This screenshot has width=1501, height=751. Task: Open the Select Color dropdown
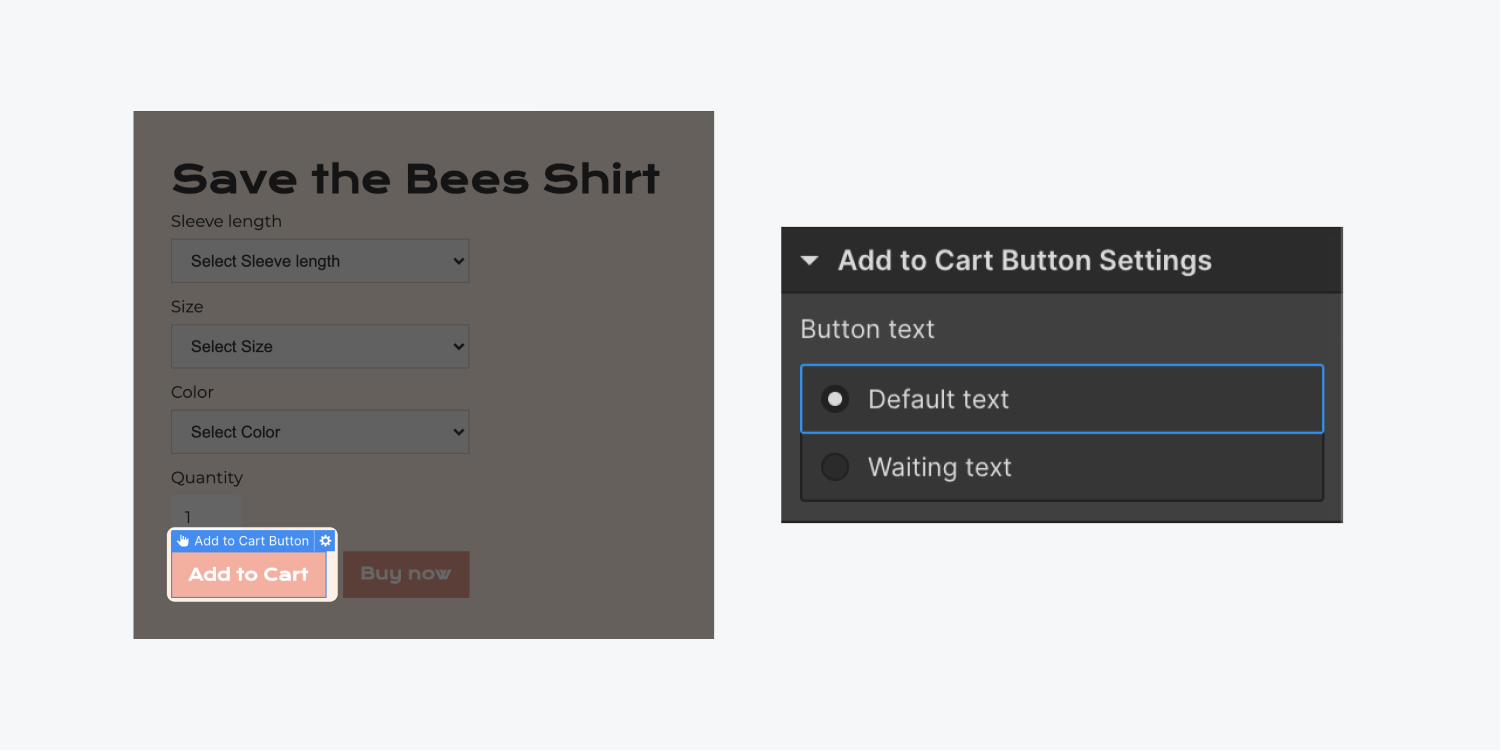pyautogui.click(x=320, y=431)
